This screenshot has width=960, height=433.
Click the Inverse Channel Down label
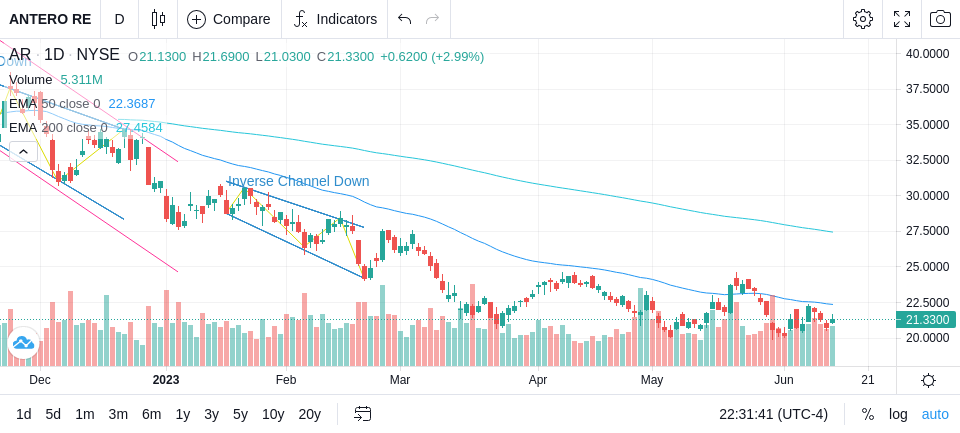(299, 181)
